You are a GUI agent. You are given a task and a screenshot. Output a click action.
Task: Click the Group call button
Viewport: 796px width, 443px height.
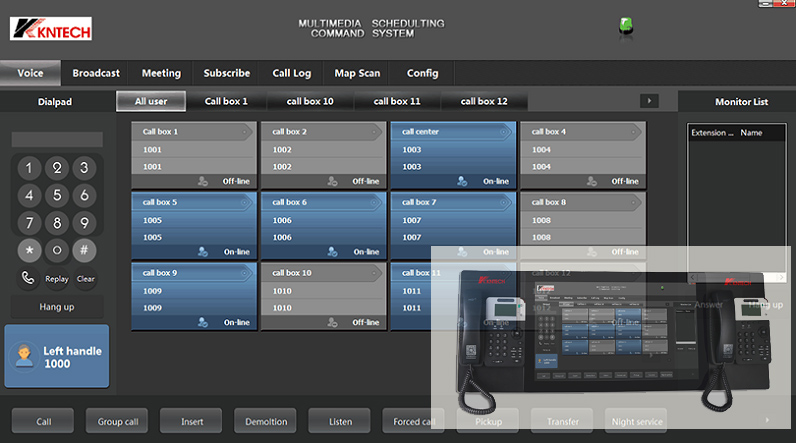[x=117, y=421]
